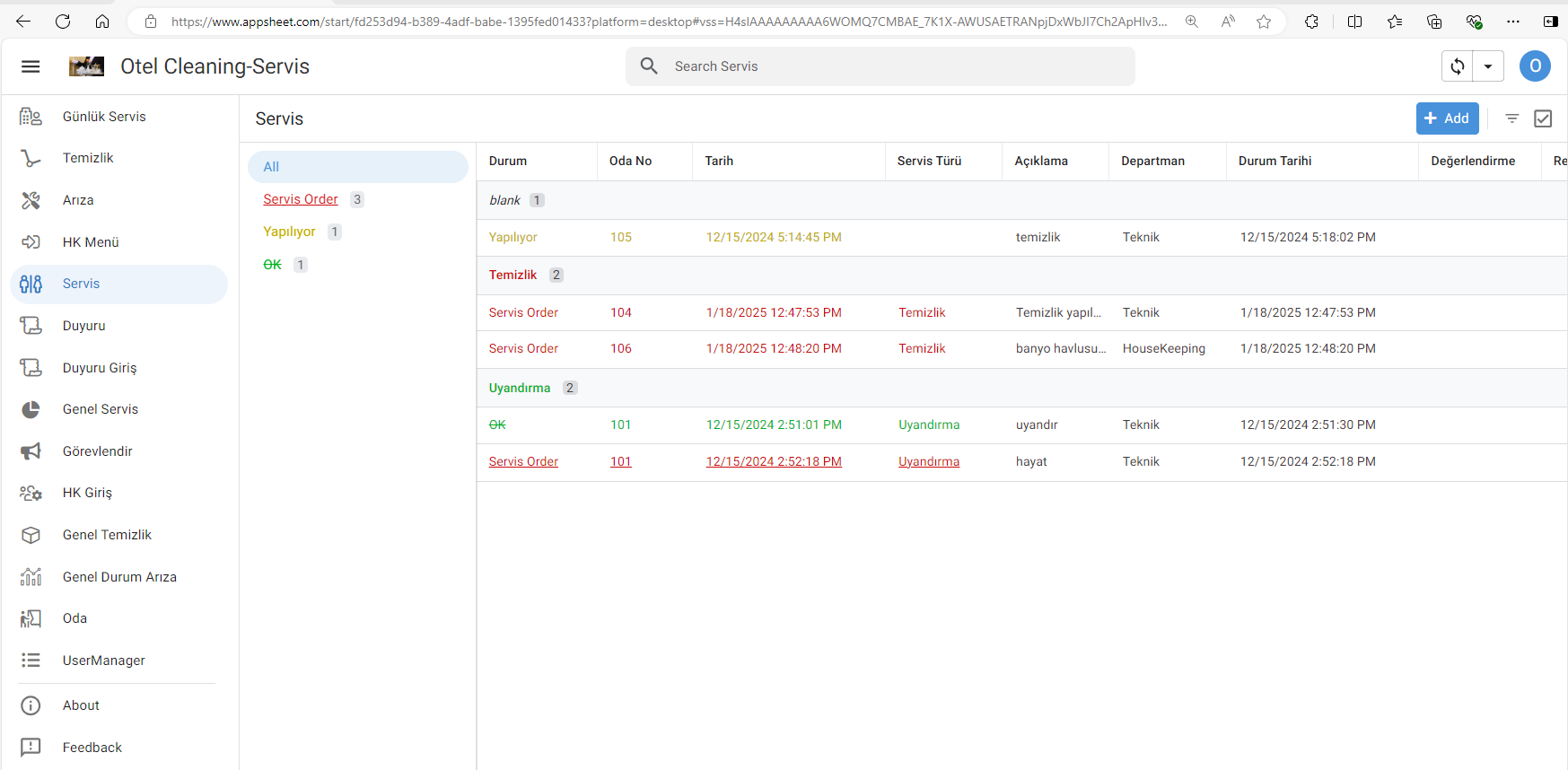Viewport: 1568px width, 770px height.
Task: Add this page to browser favorites
Action: 1264,22
